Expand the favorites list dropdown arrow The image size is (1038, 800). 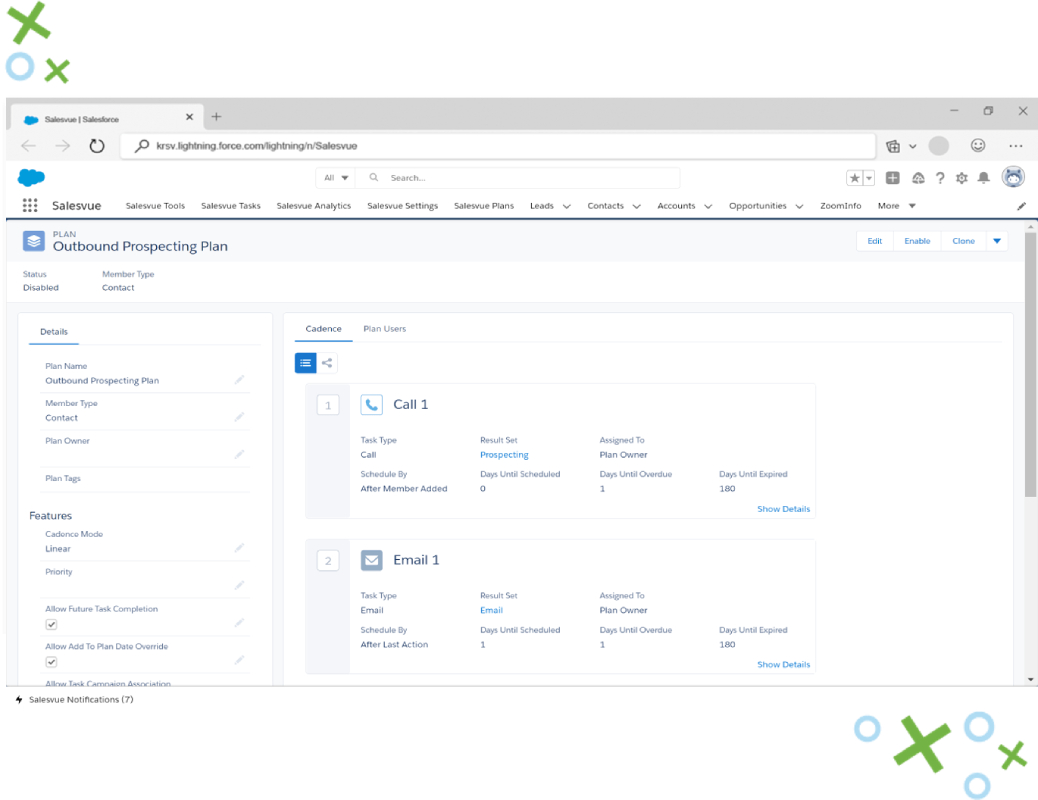pos(869,177)
